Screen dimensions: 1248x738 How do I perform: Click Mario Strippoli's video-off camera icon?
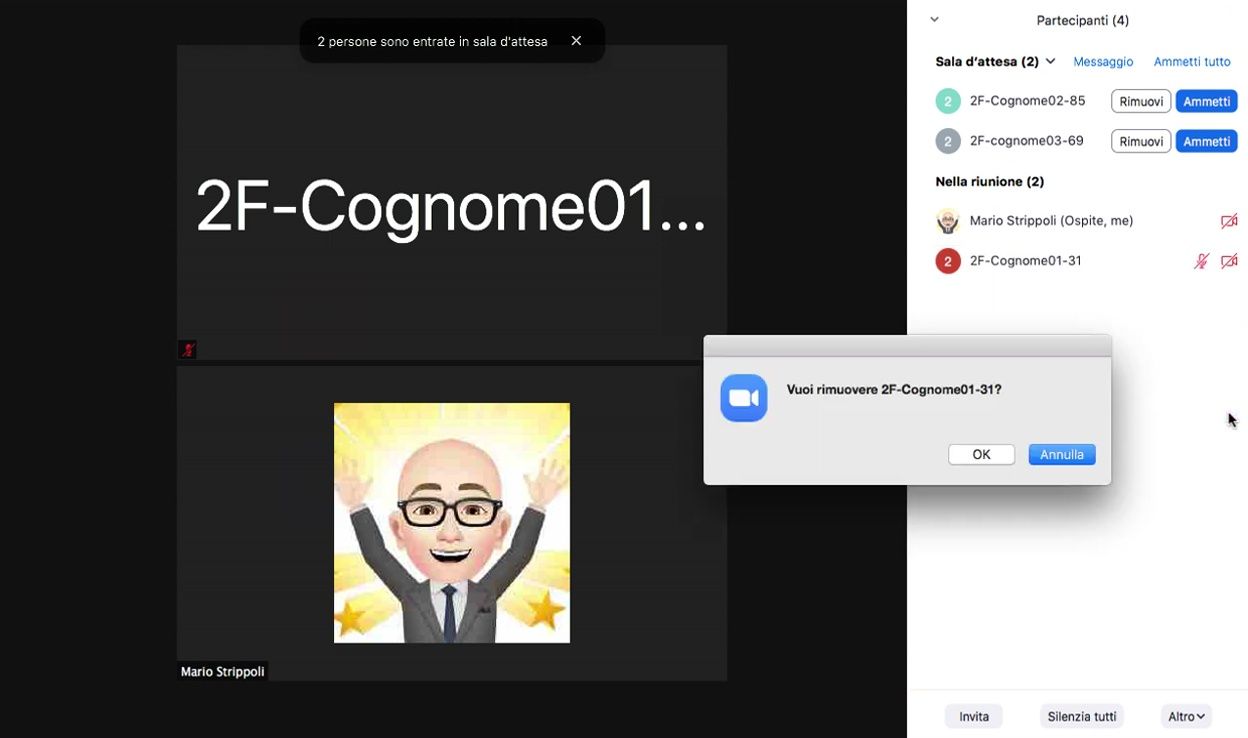(1229, 221)
